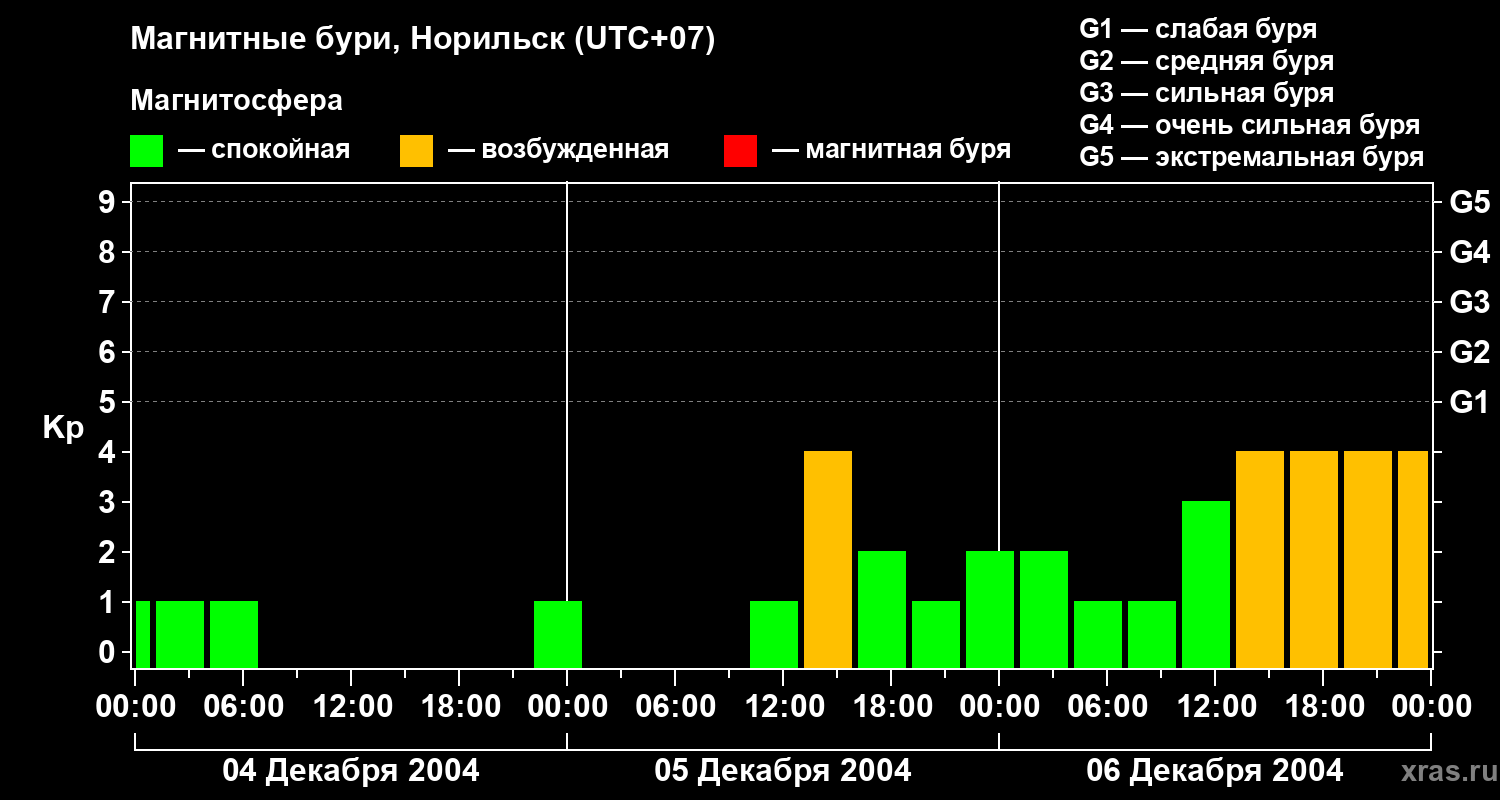This screenshot has height=800, width=1500.
Task: Click the red 'магнитная буря' legend swatch
Action: click(740, 151)
